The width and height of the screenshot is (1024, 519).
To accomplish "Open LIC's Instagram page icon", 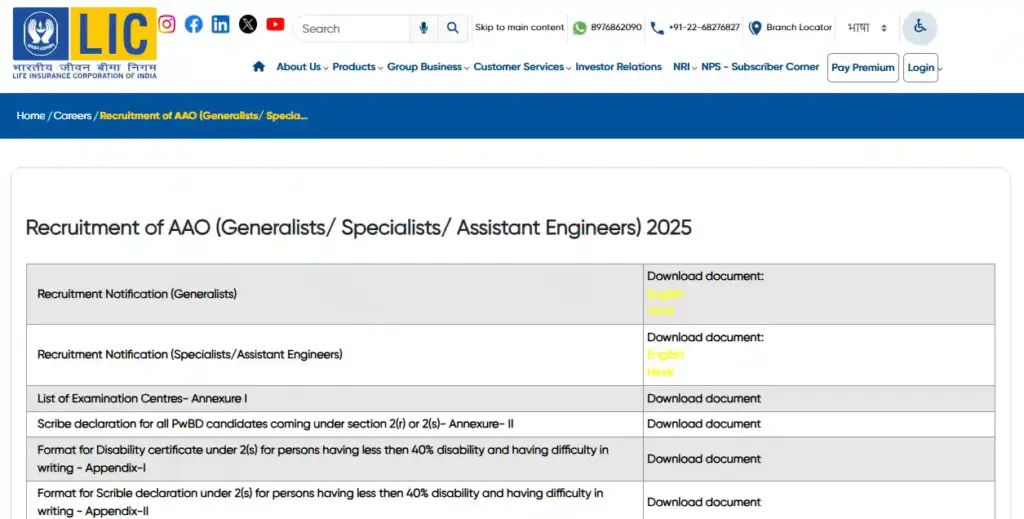I will (167, 24).
